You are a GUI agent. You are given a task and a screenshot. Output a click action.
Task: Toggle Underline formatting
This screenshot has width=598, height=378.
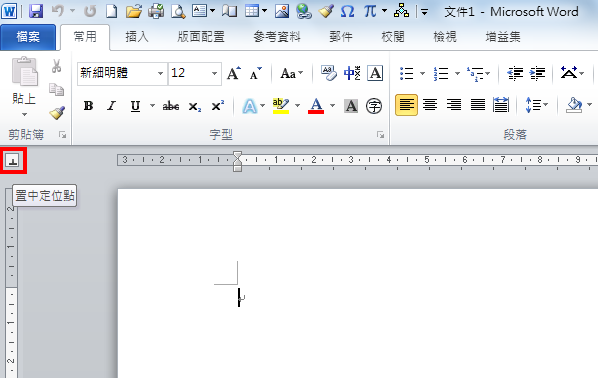(135, 106)
